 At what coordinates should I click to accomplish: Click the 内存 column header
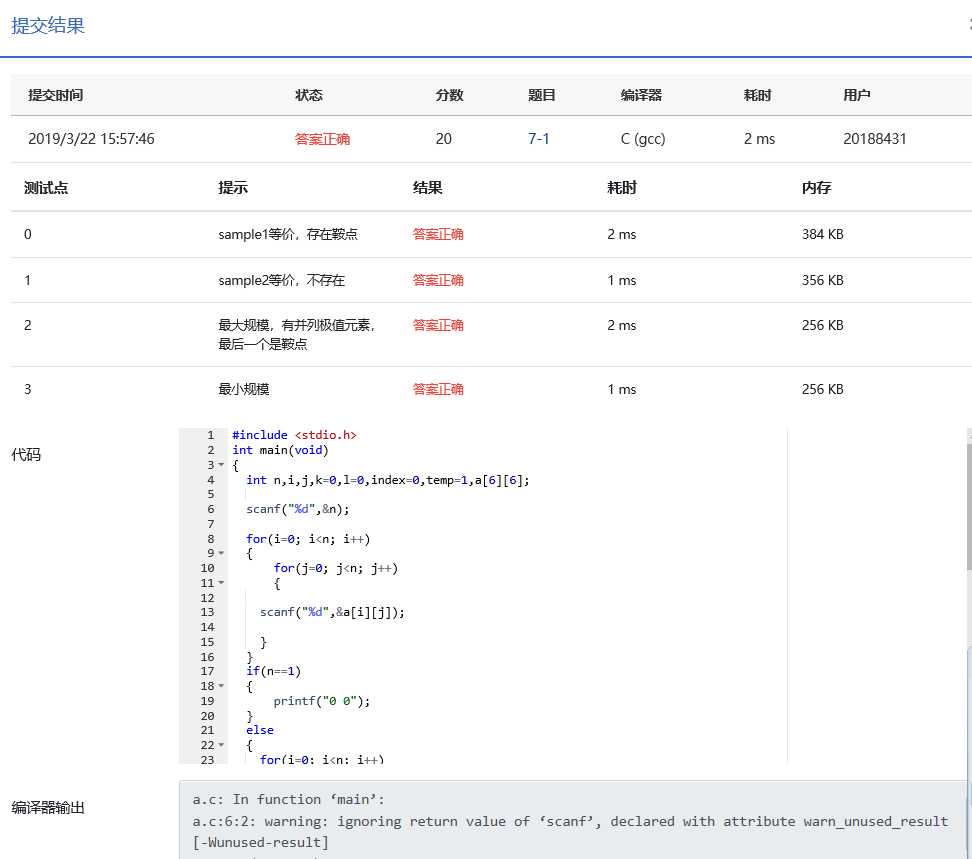coord(816,188)
